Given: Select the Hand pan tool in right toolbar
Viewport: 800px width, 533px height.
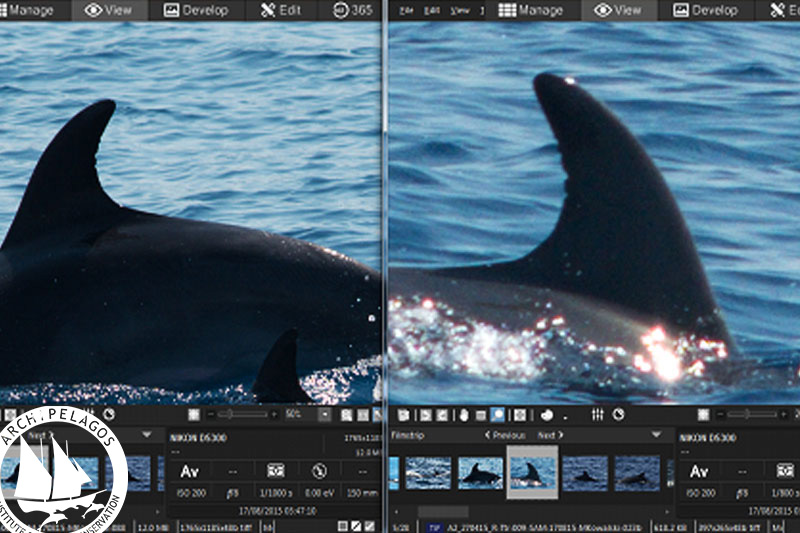Looking at the screenshot, I should pos(465,414).
